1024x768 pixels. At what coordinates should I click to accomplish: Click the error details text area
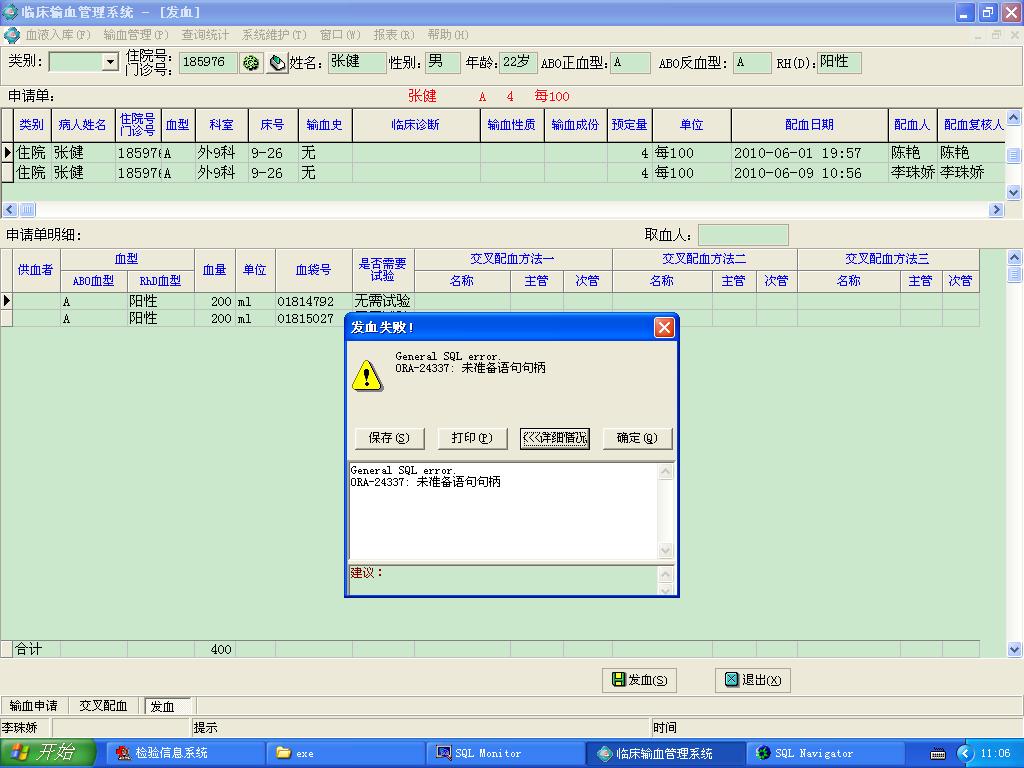point(504,511)
